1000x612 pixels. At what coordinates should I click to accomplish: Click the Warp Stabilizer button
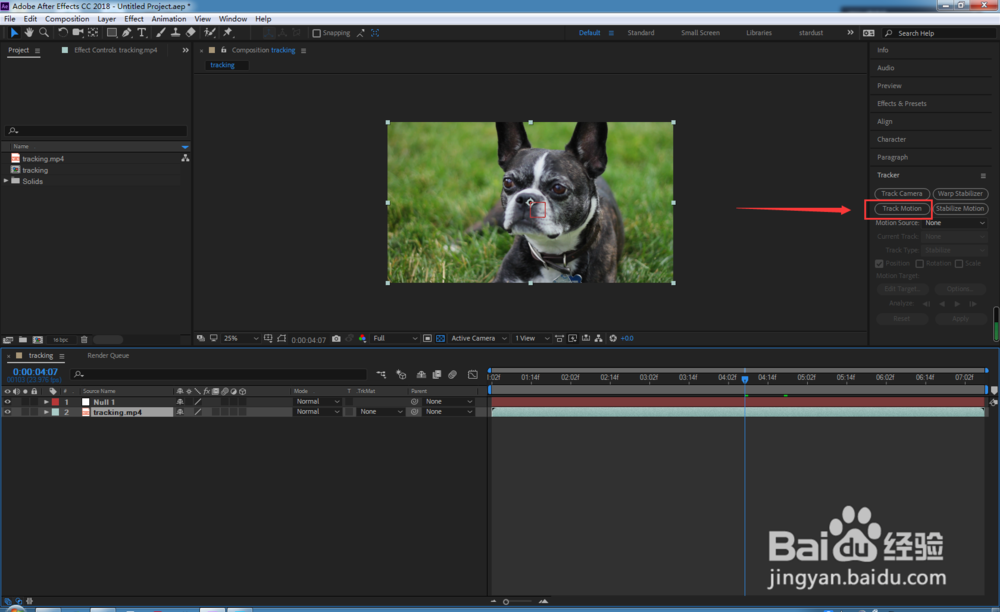(x=960, y=194)
